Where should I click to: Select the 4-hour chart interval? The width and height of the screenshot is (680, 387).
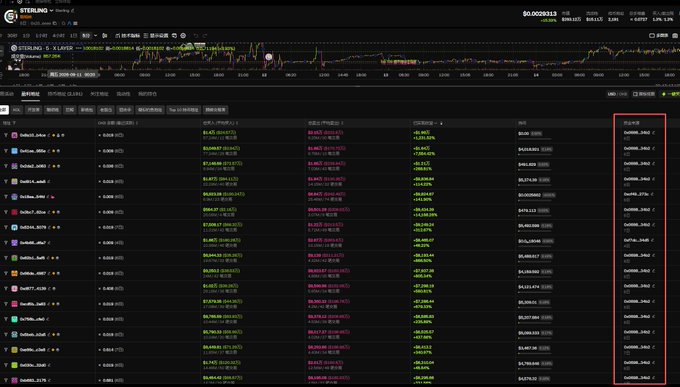tap(58, 36)
